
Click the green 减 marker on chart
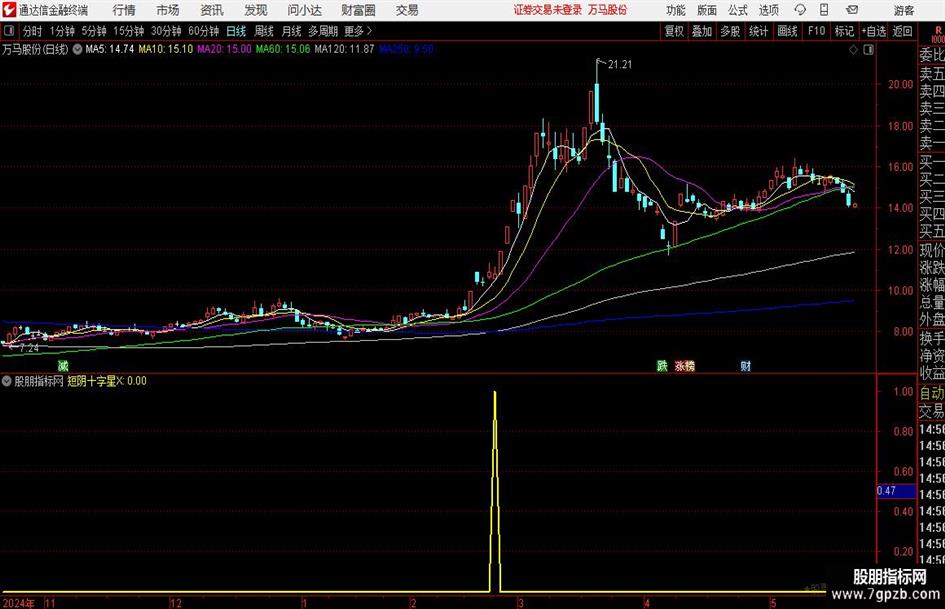point(63,365)
